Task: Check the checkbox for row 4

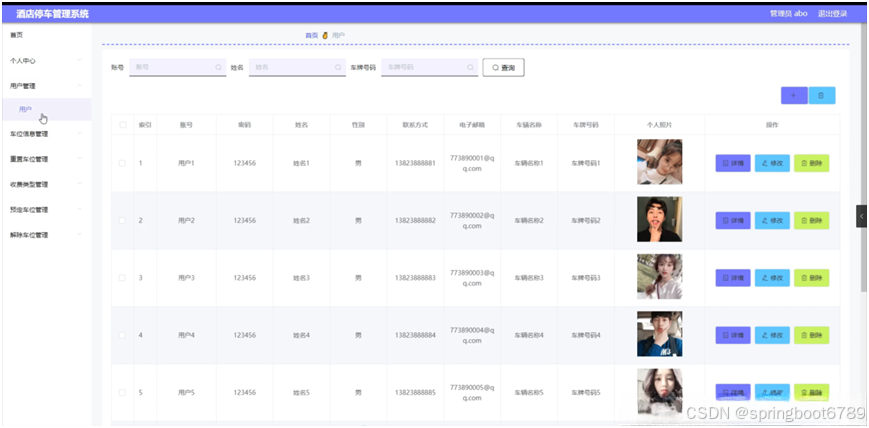Action: (x=122, y=335)
